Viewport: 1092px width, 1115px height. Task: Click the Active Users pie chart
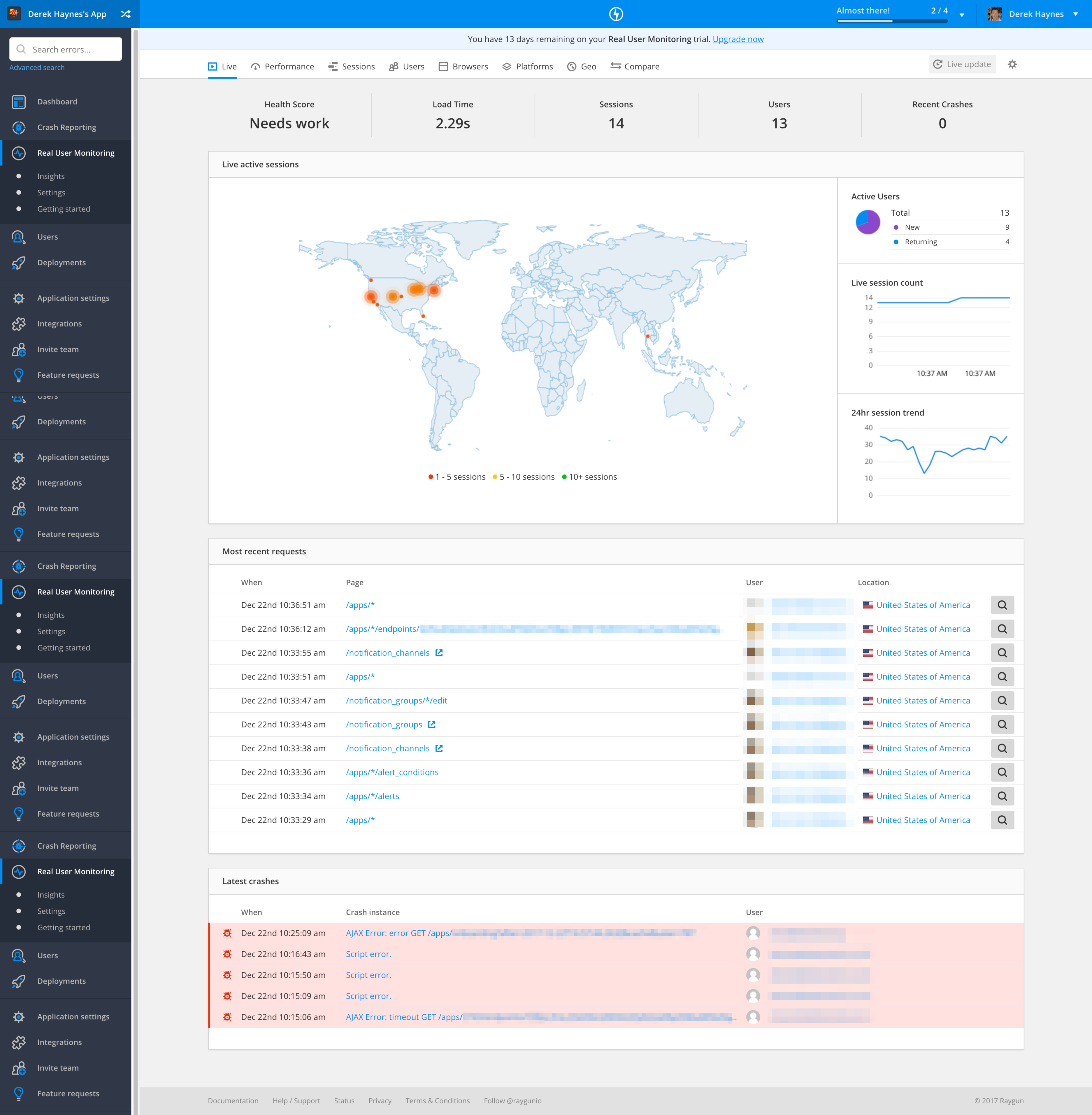point(868,222)
